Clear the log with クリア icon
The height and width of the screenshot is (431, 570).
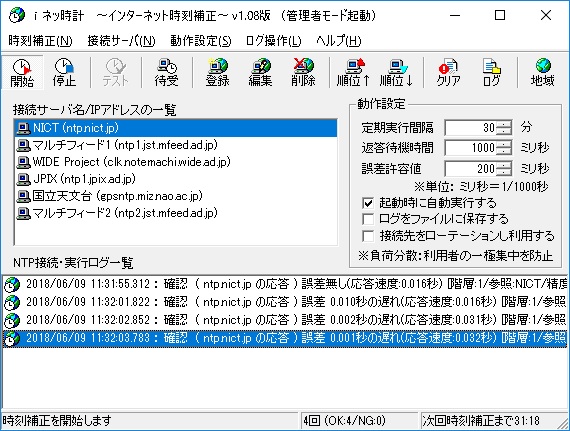point(449,72)
